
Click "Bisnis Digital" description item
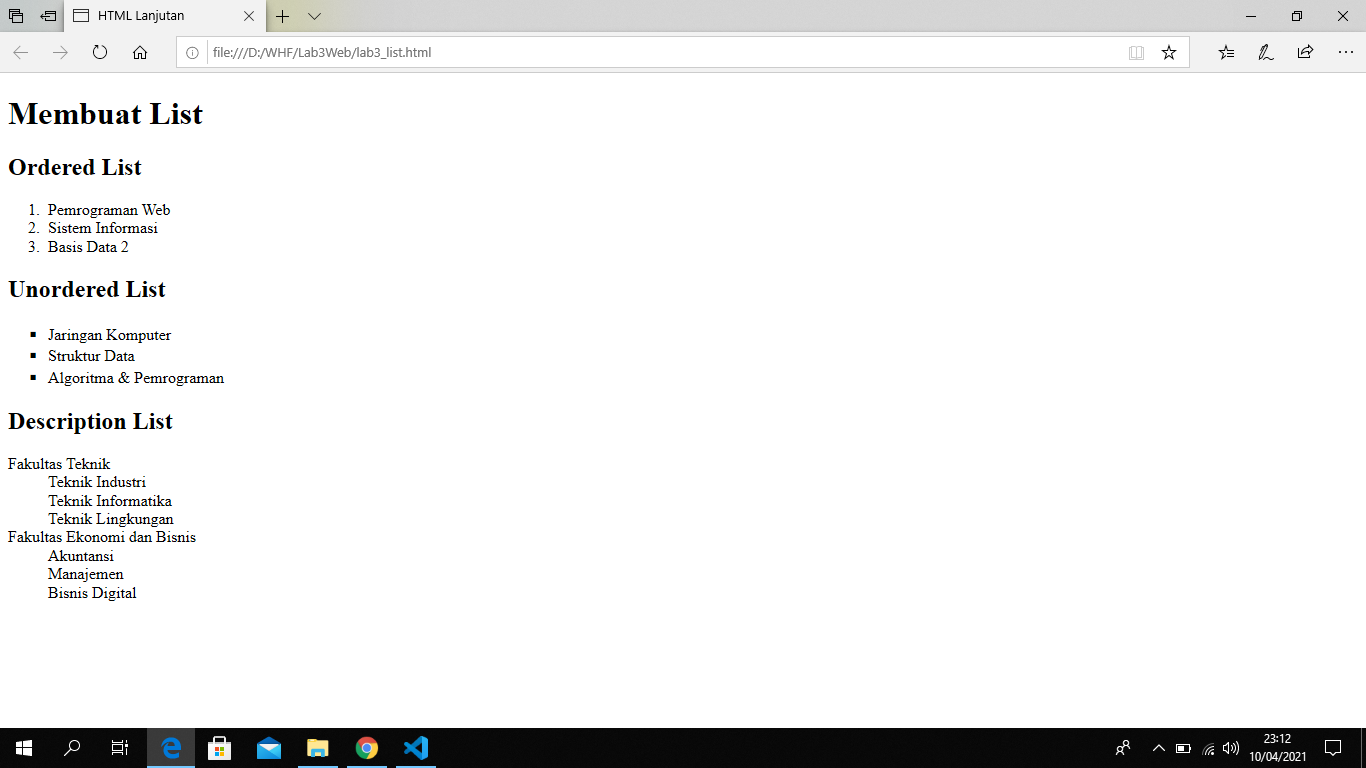click(92, 593)
